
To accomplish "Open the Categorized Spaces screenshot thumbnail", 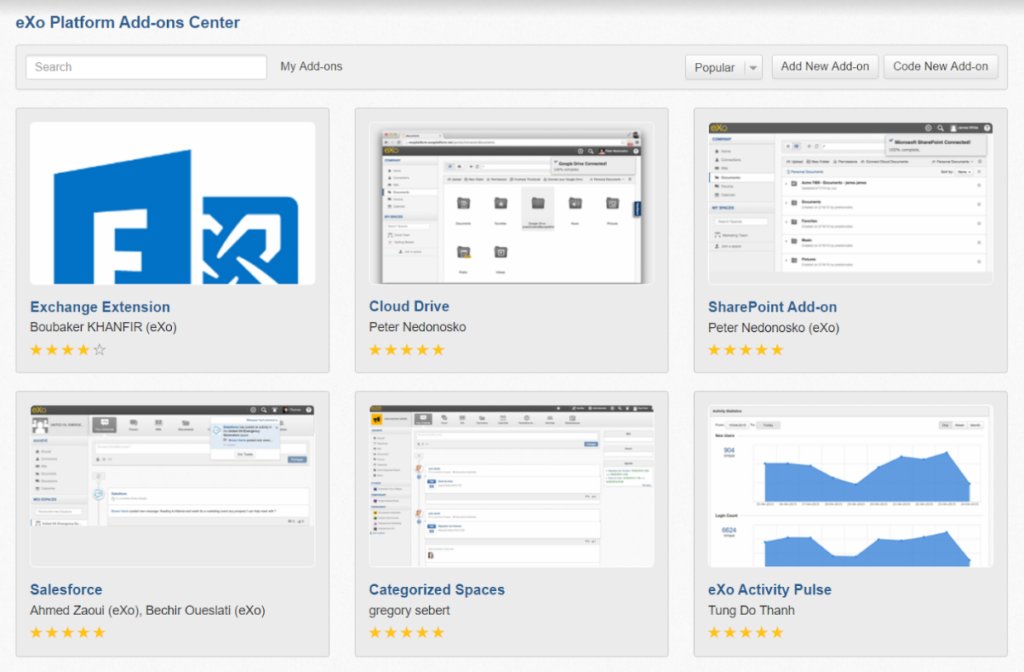I will 511,486.
